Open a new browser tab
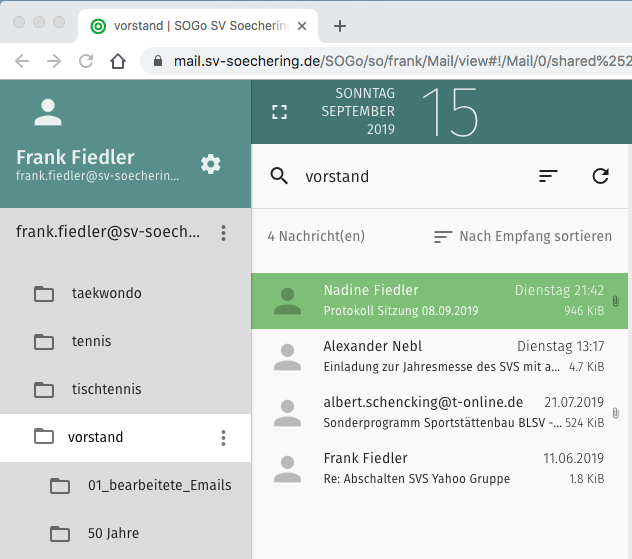The height and width of the screenshot is (559, 632). [x=340, y=26]
